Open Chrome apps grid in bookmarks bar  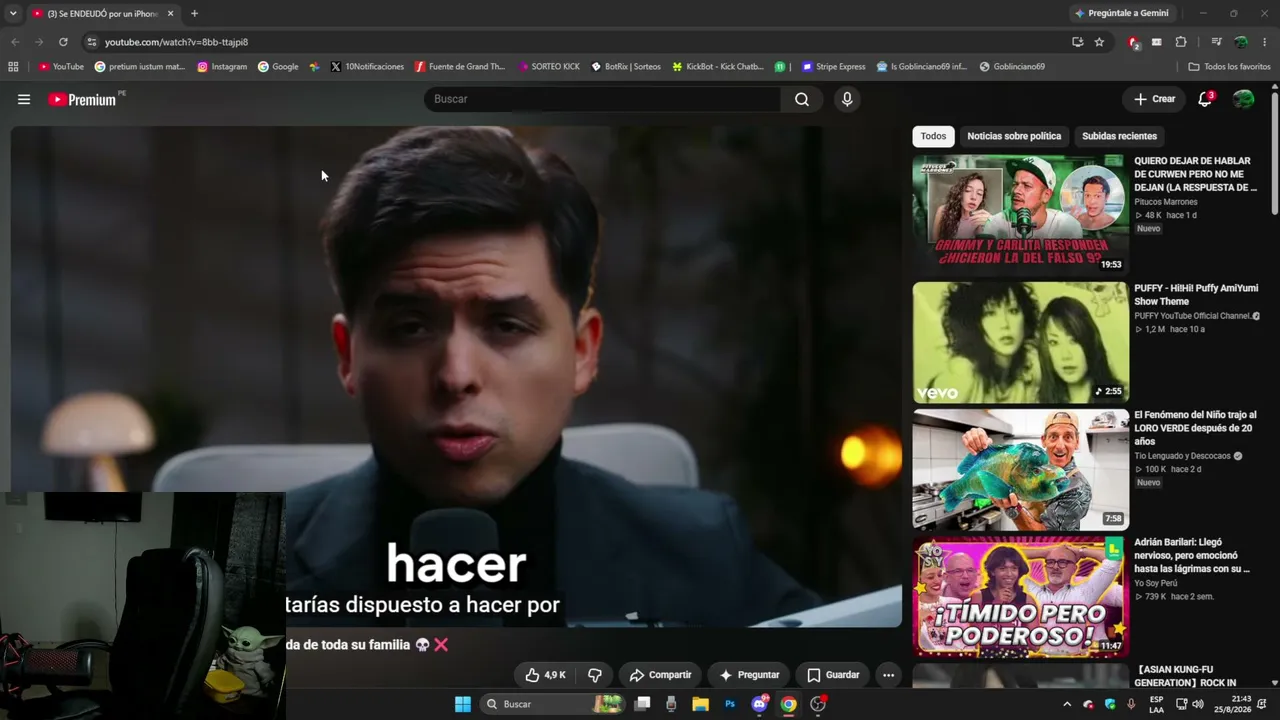[x=13, y=67]
